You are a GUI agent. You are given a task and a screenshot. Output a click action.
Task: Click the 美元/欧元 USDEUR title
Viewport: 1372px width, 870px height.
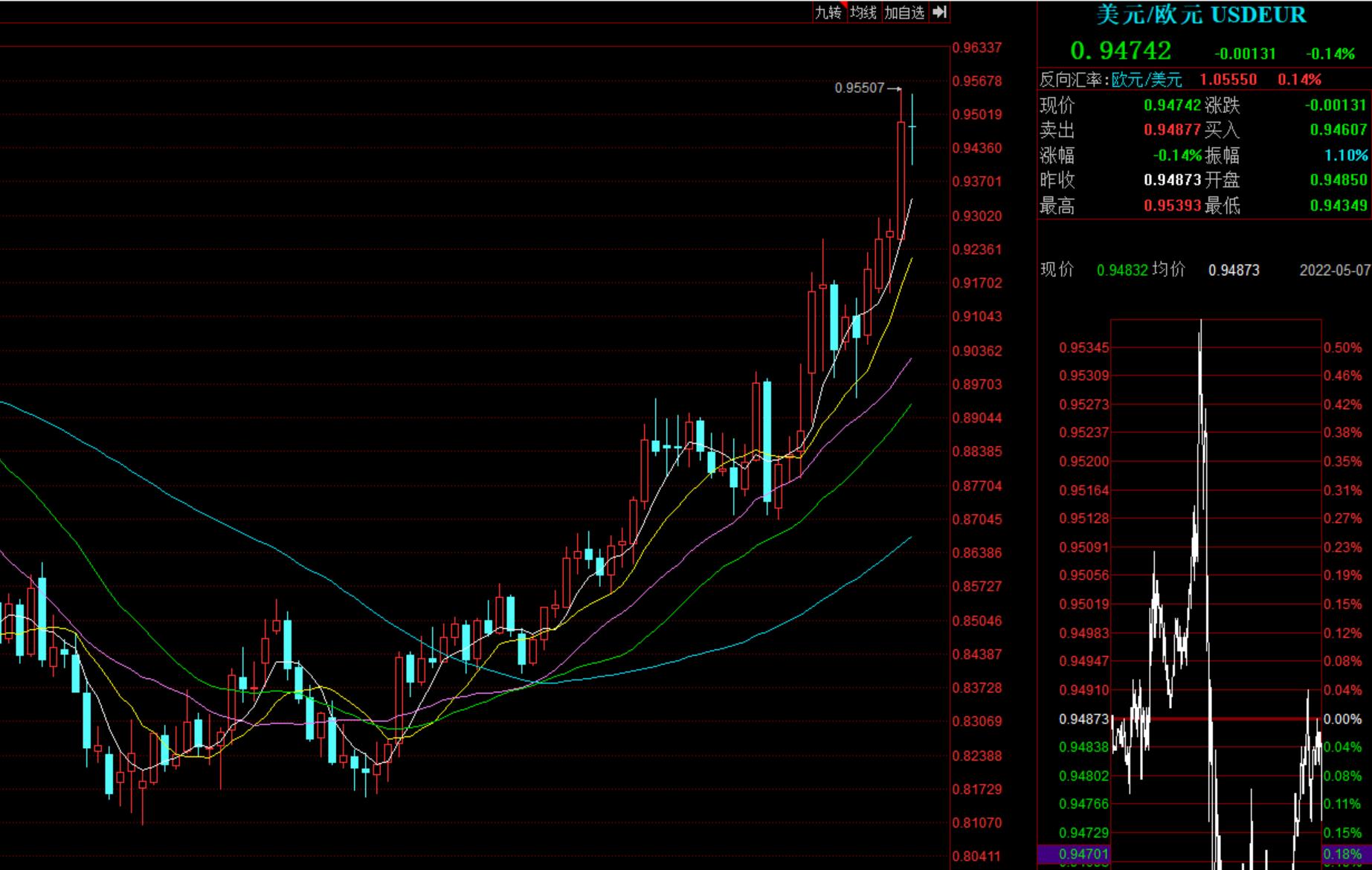tap(1202, 14)
